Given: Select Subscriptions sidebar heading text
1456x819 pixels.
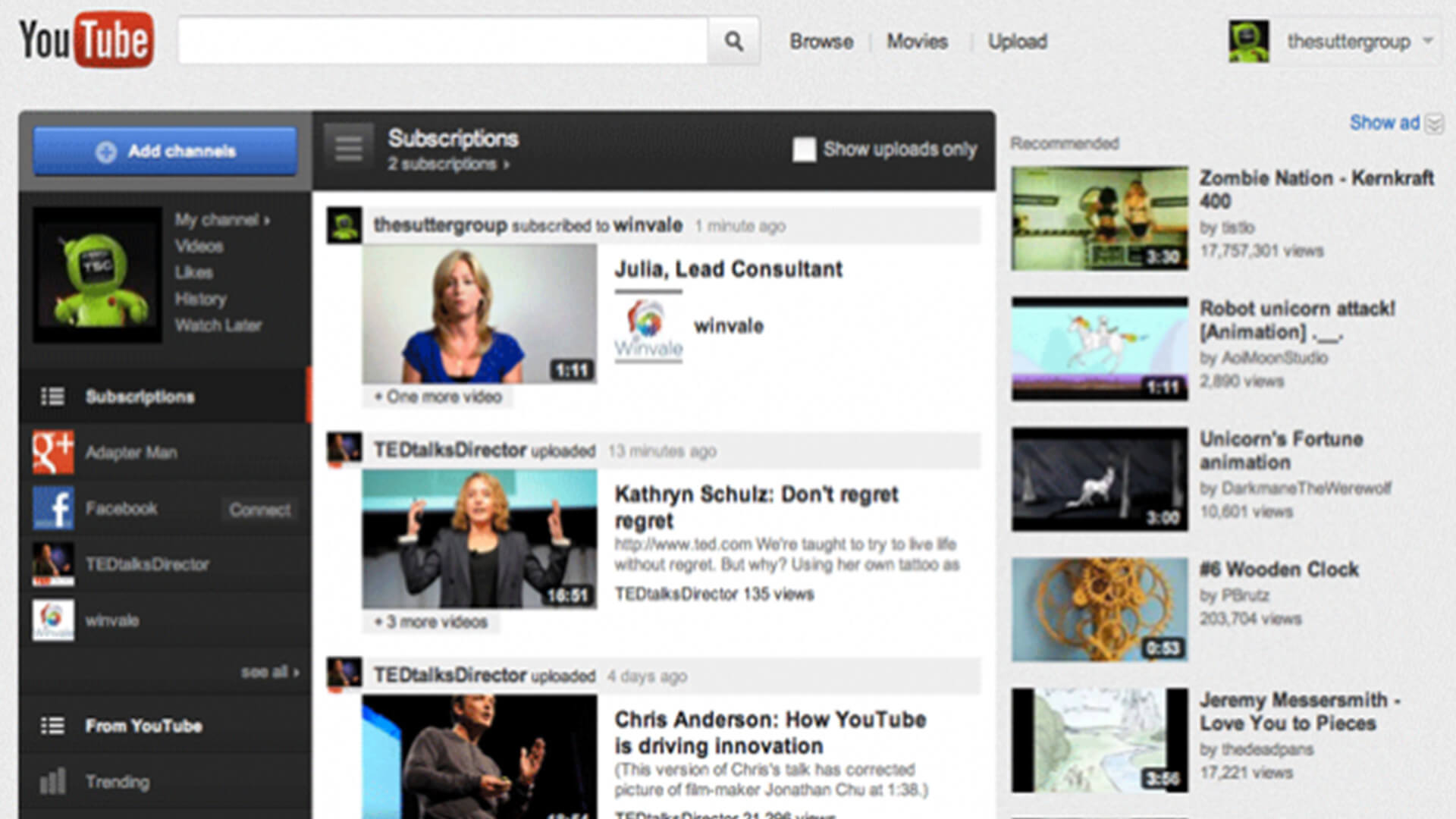Looking at the screenshot, I should [x=140, y=397].
